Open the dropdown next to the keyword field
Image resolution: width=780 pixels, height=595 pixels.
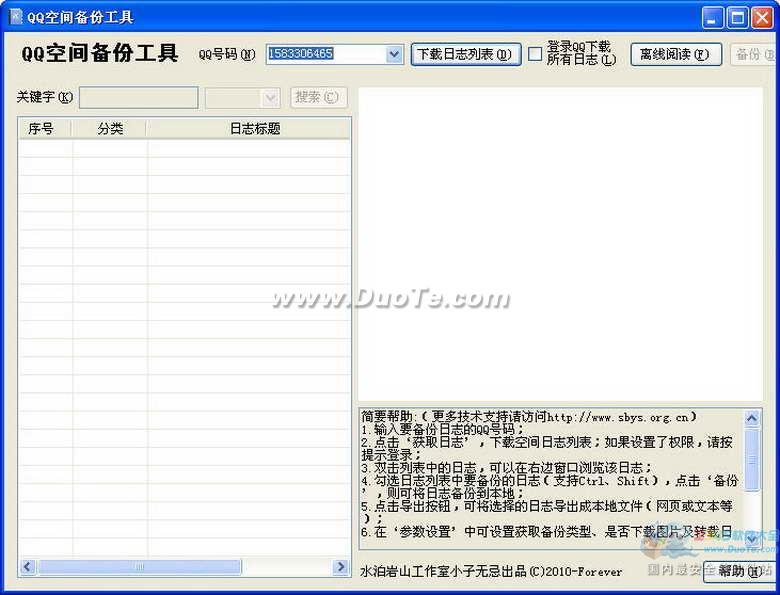(x=271, y=98)
